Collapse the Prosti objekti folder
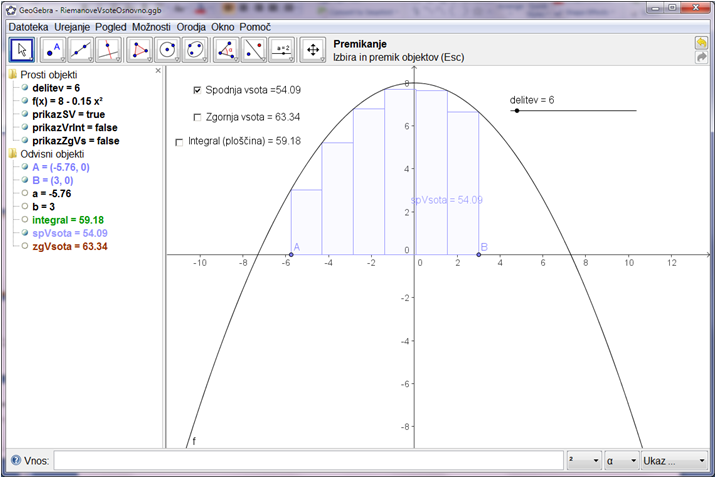 click(x=13, y=74)
